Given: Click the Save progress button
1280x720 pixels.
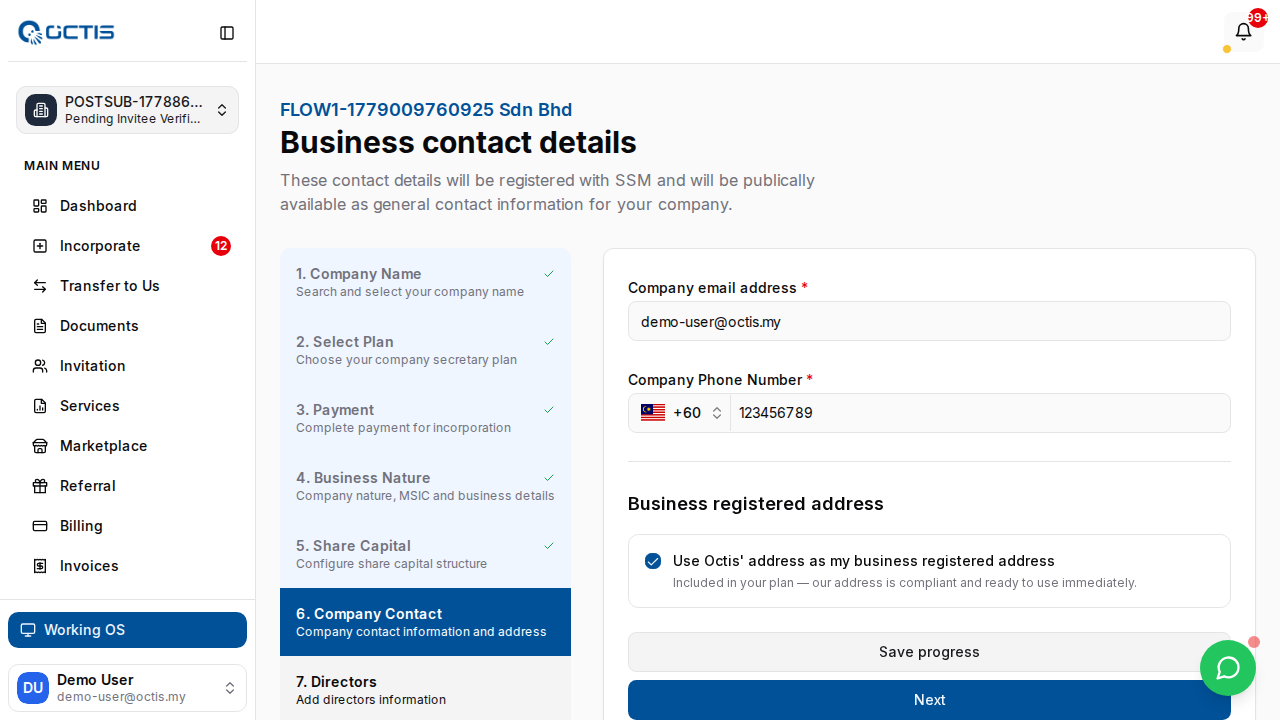Looking at the screenshot, I should (929, 652).
